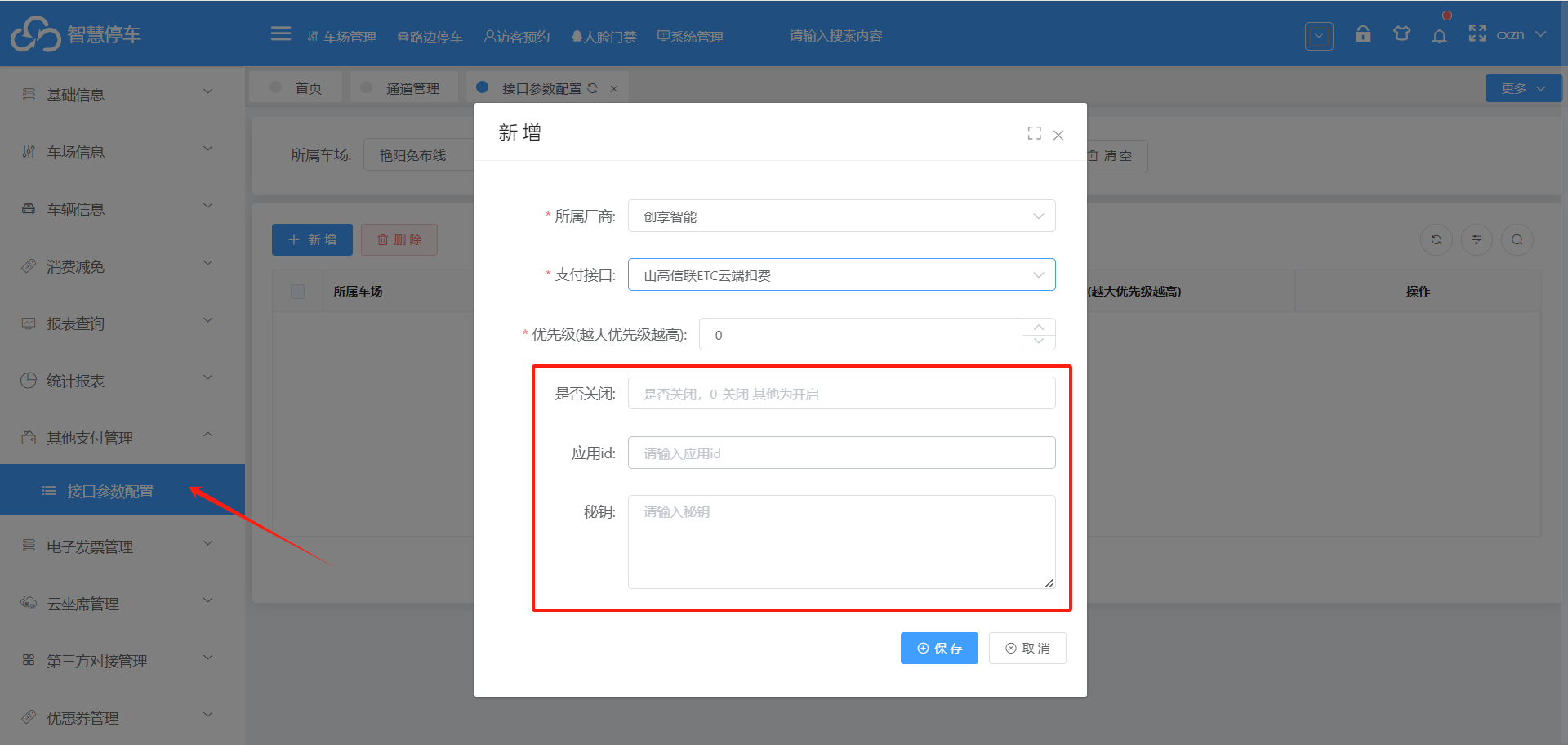This screenshot has height=745, width=1568.
Task: Open the 支付接口 dropdown
Action: pos(841,275)
